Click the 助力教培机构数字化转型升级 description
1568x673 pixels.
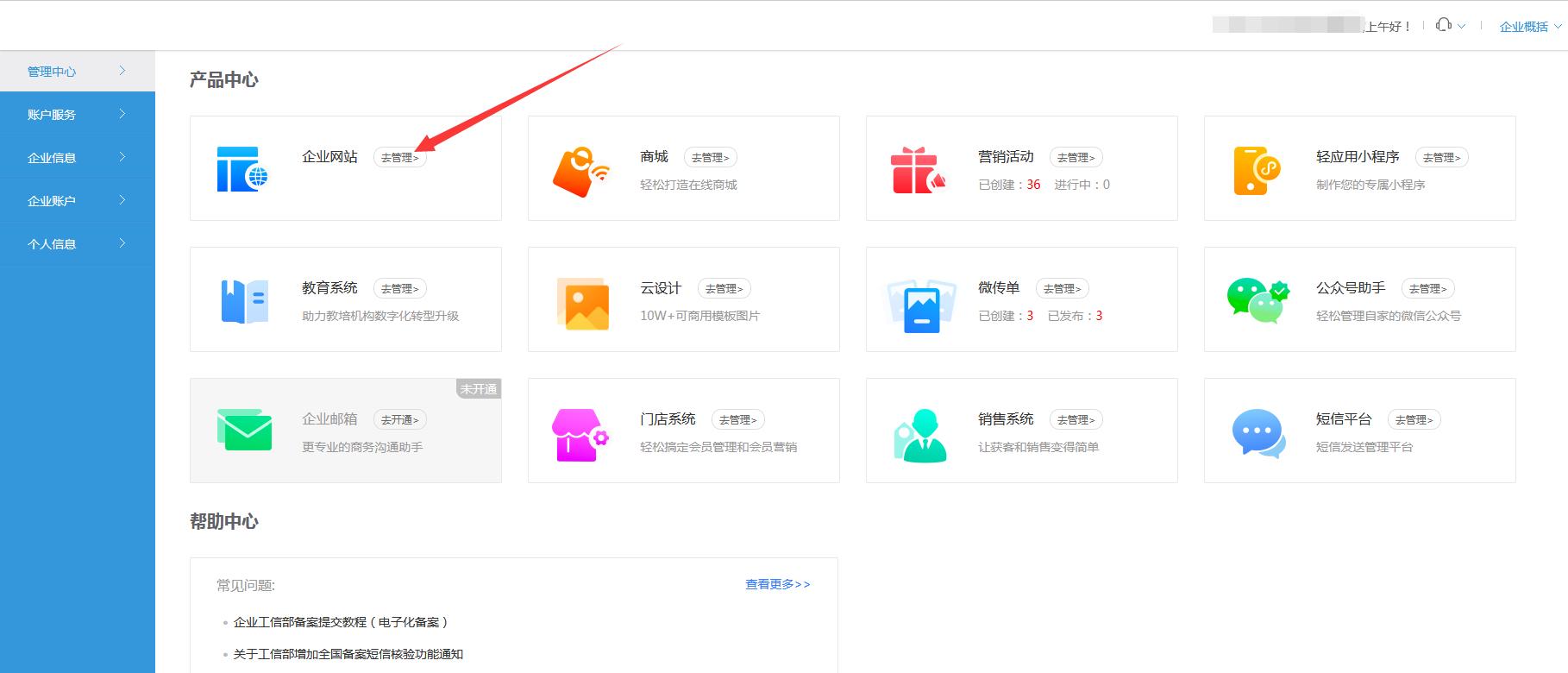tap(380, 316)
